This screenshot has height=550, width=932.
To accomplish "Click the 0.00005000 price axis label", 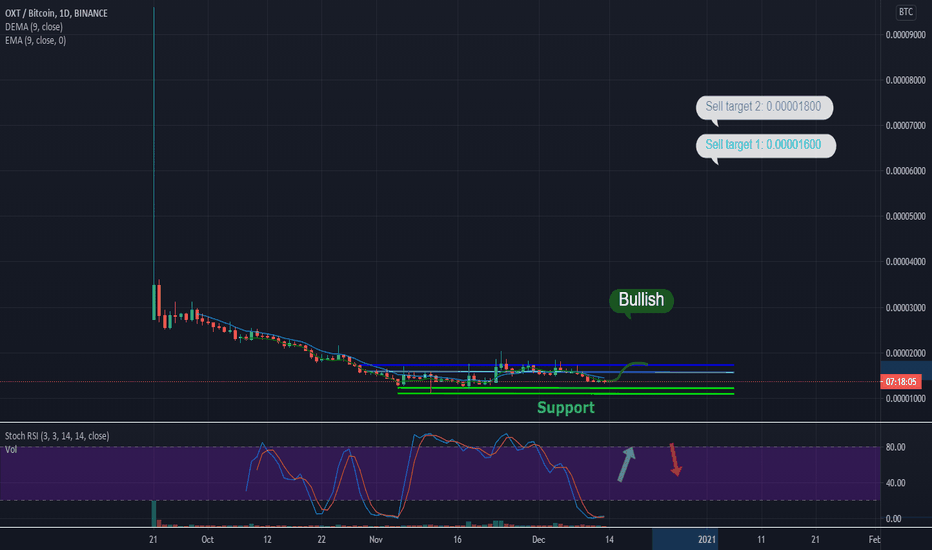I will click(905, 216).
